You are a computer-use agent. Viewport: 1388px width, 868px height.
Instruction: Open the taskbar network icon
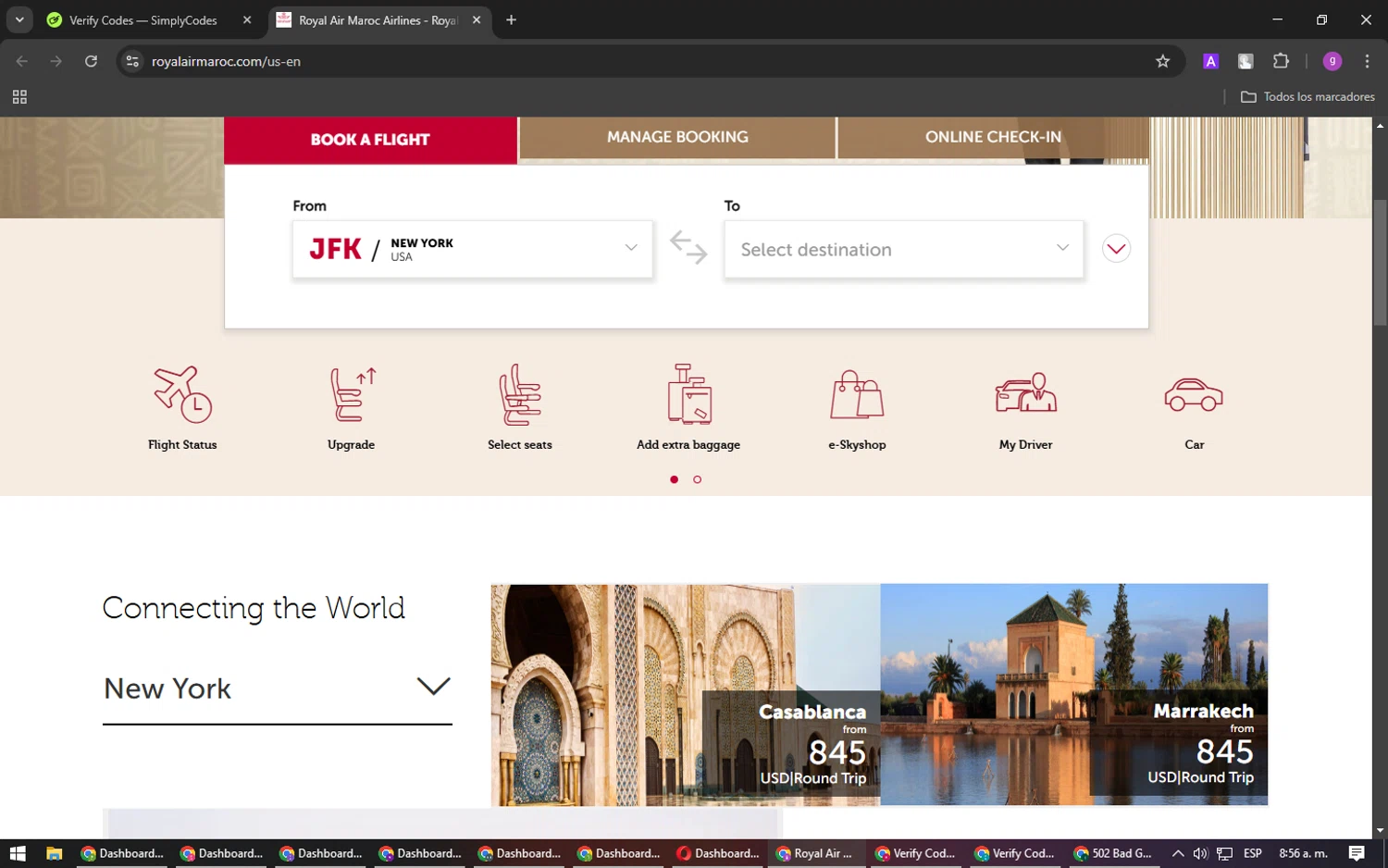(1224, 853)
